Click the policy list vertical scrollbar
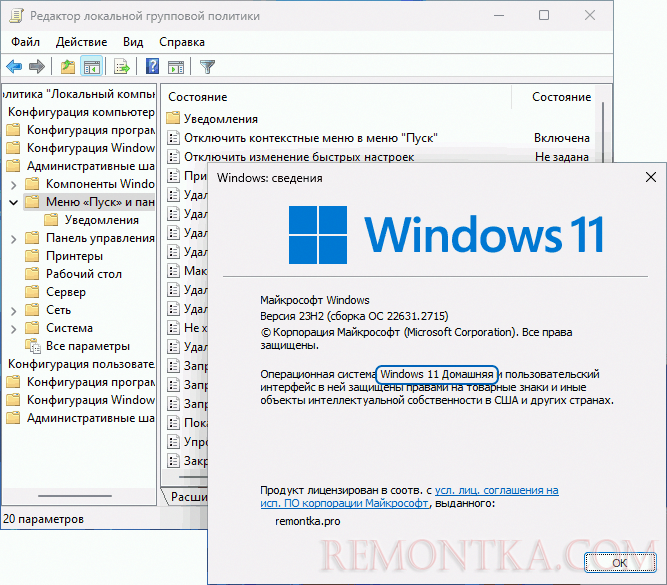 [603, 132]
